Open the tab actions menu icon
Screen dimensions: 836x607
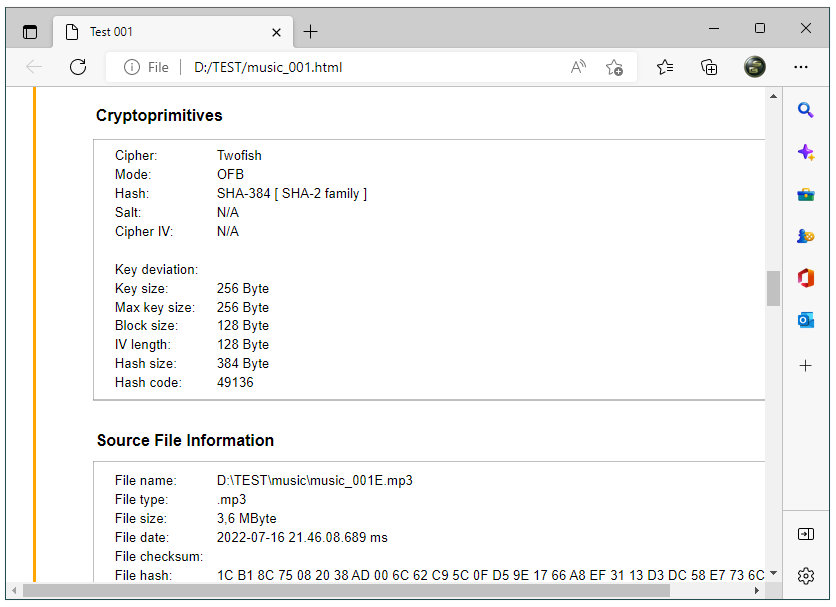pos(30,32)
